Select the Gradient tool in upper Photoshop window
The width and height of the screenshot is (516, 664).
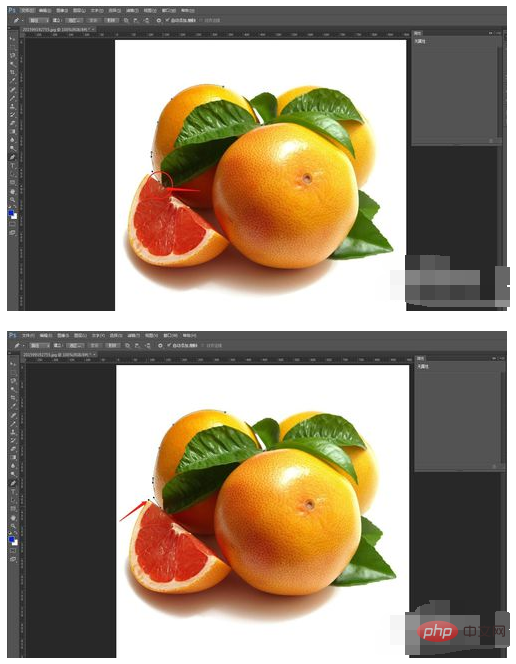(12, 131)
